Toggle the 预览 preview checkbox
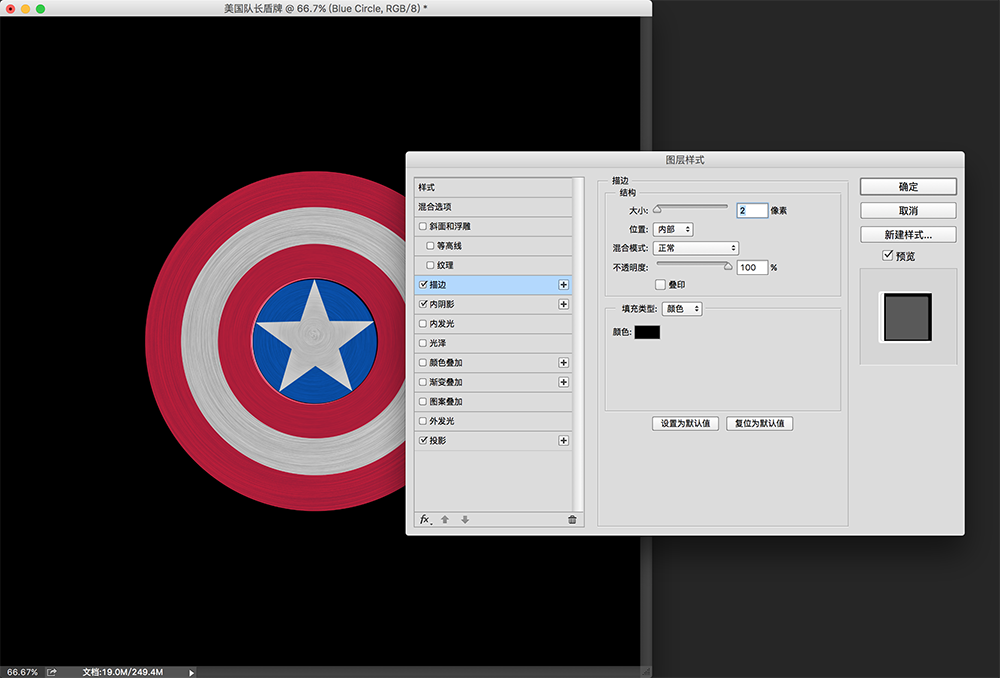Screen dimensions: 1000x678 (888, 255)
